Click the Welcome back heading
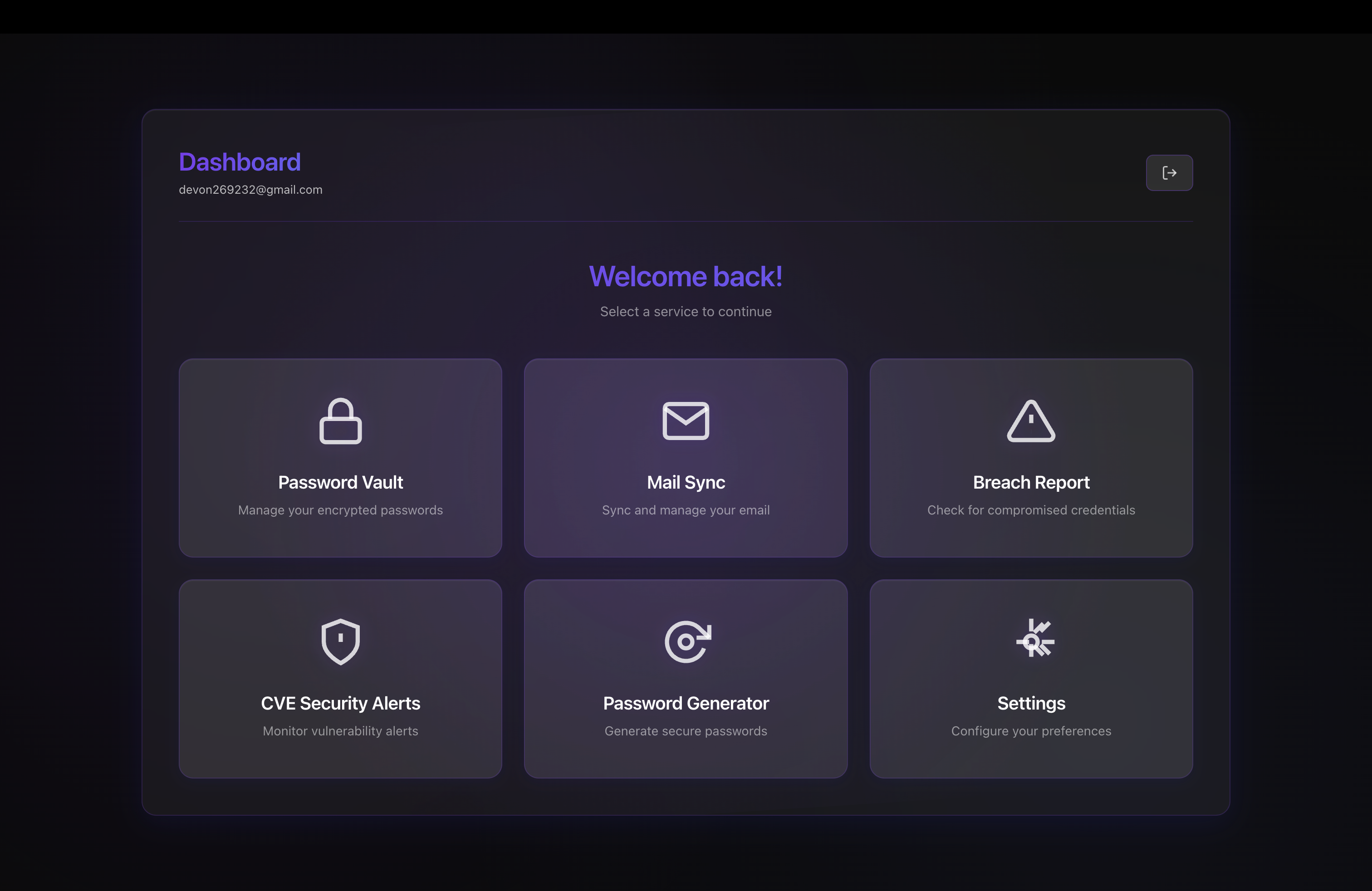Viewport: 1372px width, 891px height. pos(686,277)
